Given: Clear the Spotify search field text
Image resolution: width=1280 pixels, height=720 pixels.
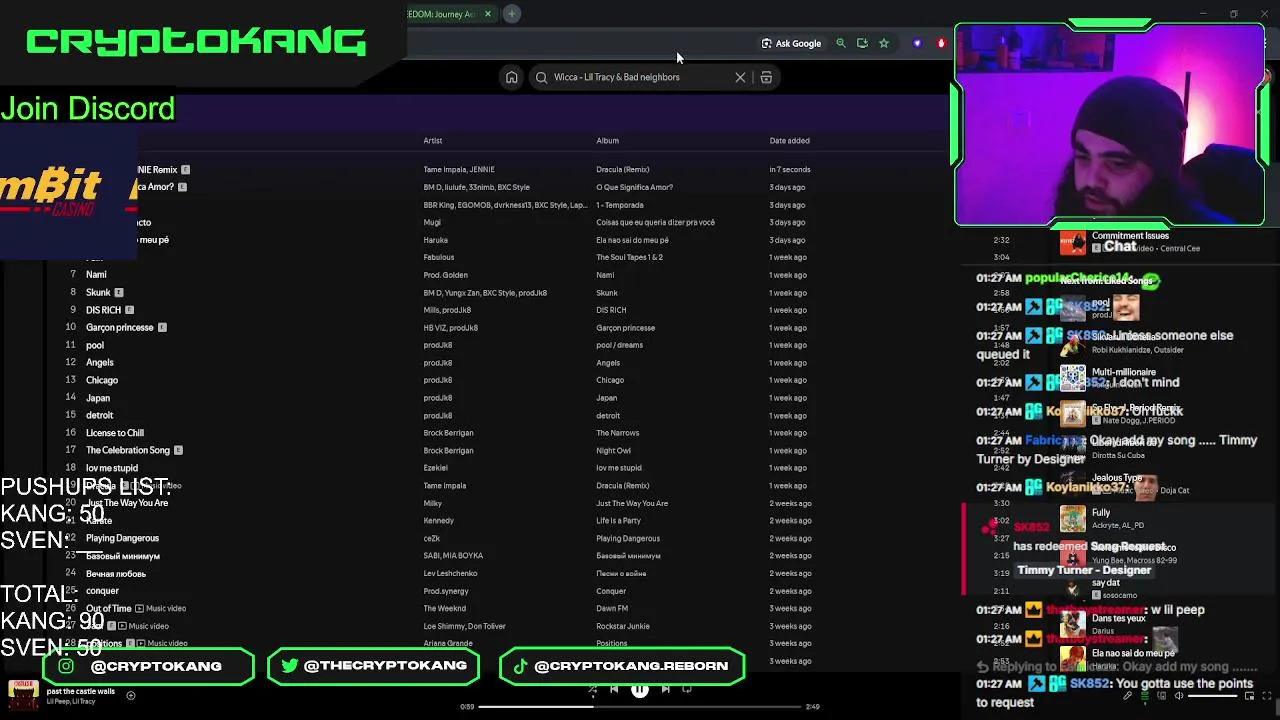Looking at the screenshot, I should (x=740, y=77).
